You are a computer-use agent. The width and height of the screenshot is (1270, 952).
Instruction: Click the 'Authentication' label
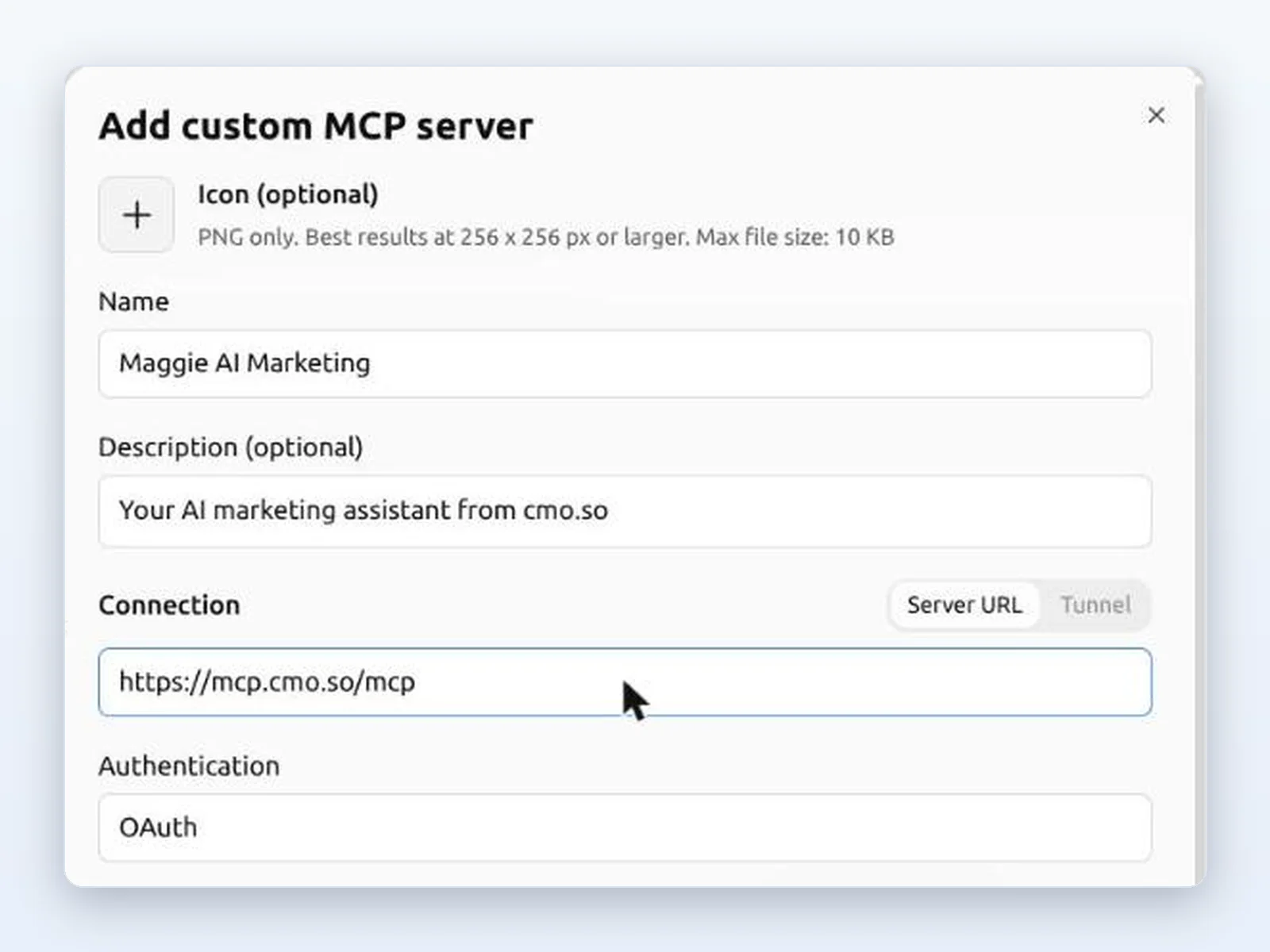click(189, 766)
